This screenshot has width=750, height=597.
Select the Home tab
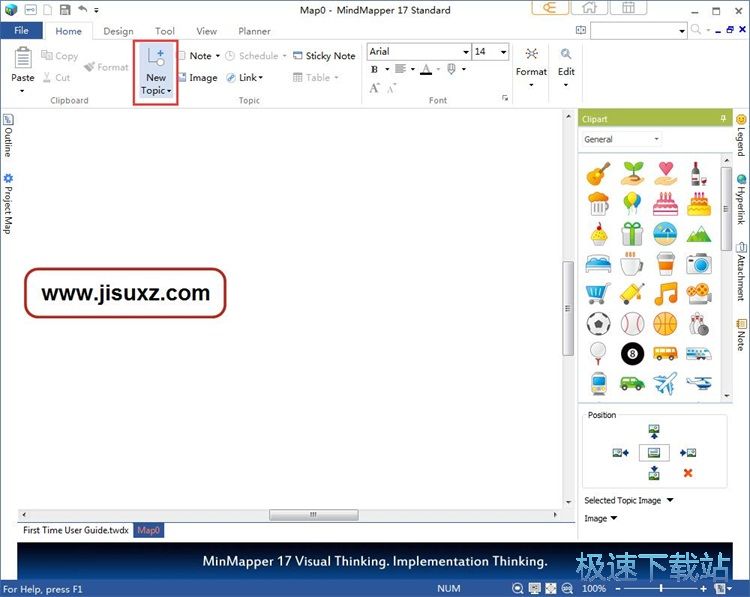pos(68,31)
